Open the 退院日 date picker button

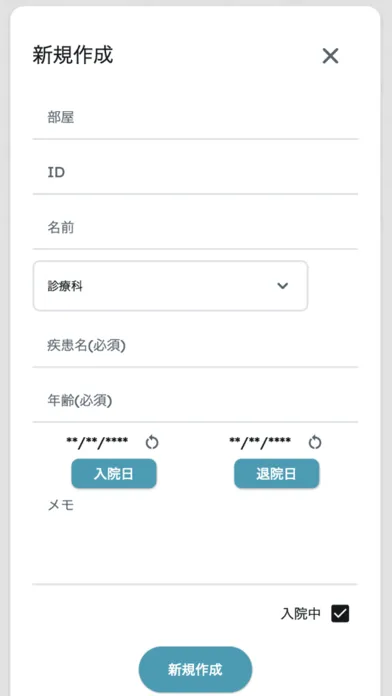click(x=277, y=474)
